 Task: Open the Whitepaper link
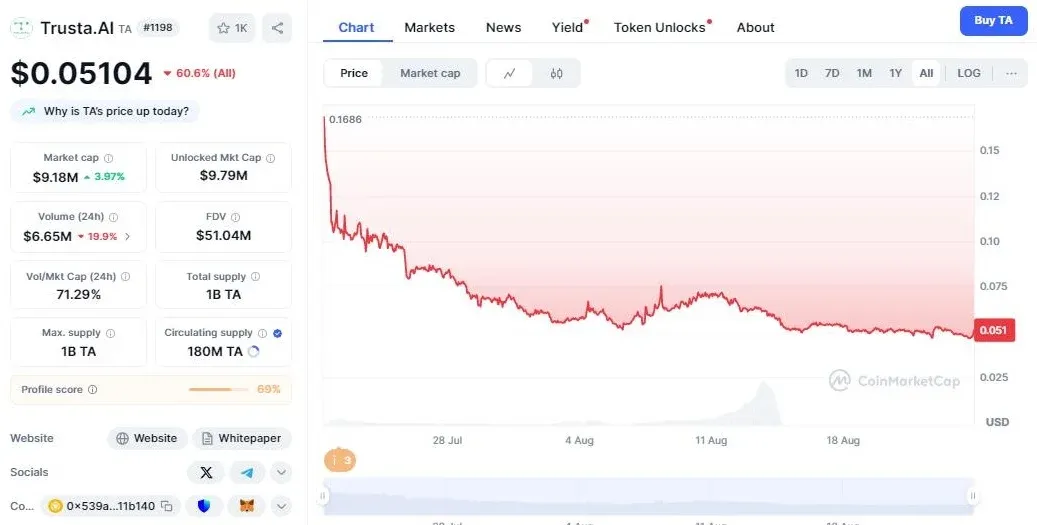point(242,438)
